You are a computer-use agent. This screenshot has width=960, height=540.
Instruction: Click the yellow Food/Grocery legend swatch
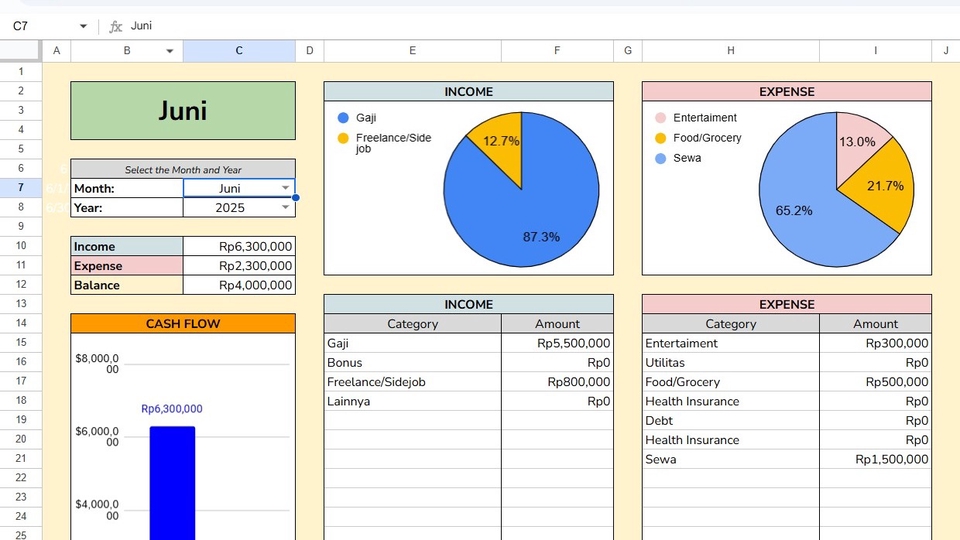(661, 138)
